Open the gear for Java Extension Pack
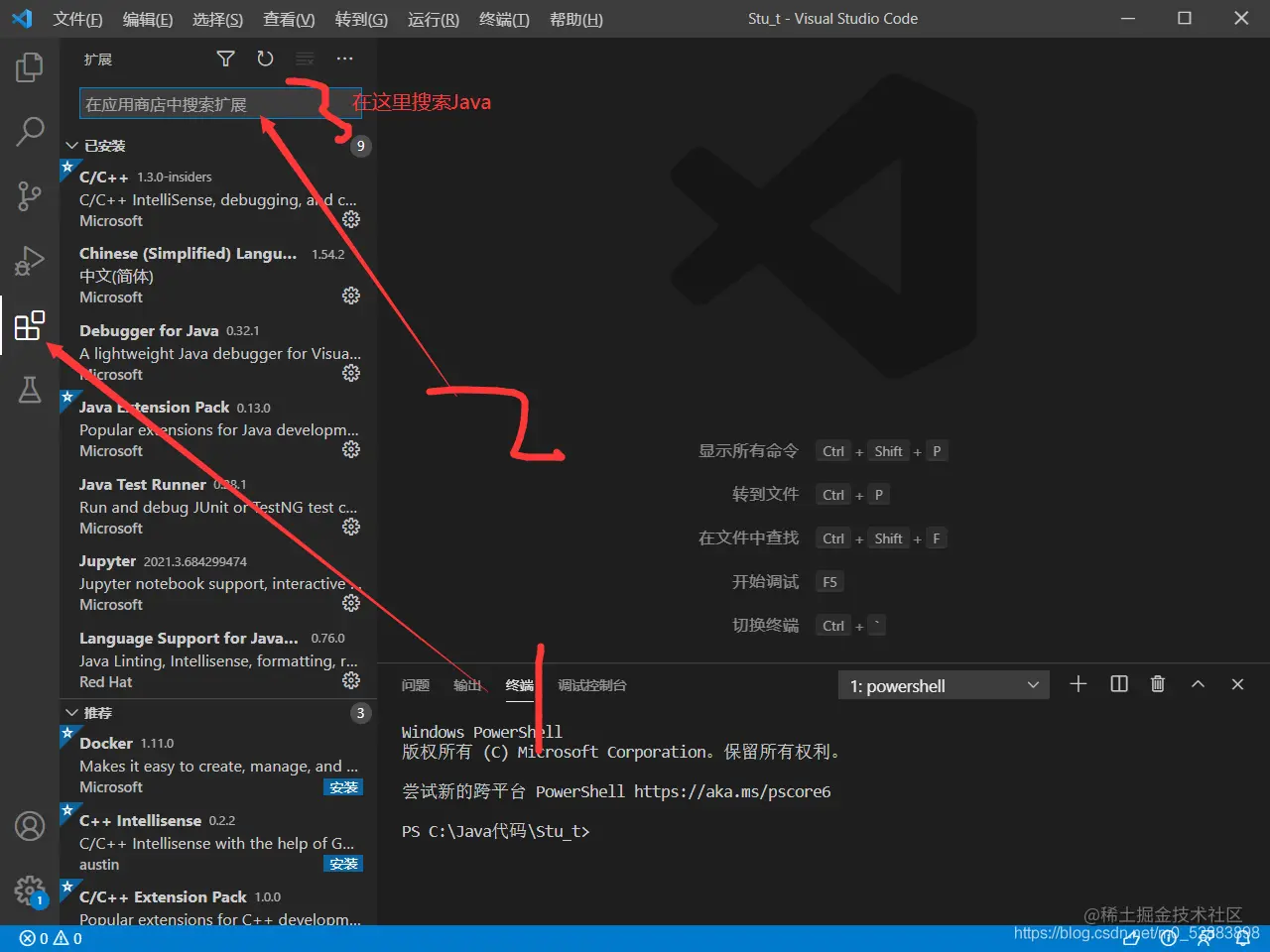 click(351, 449)
